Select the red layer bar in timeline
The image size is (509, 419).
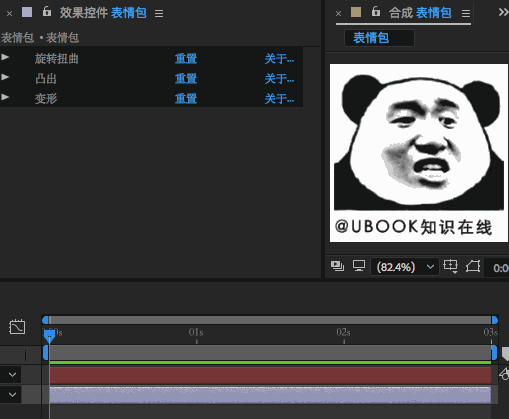tap(270, 375)
